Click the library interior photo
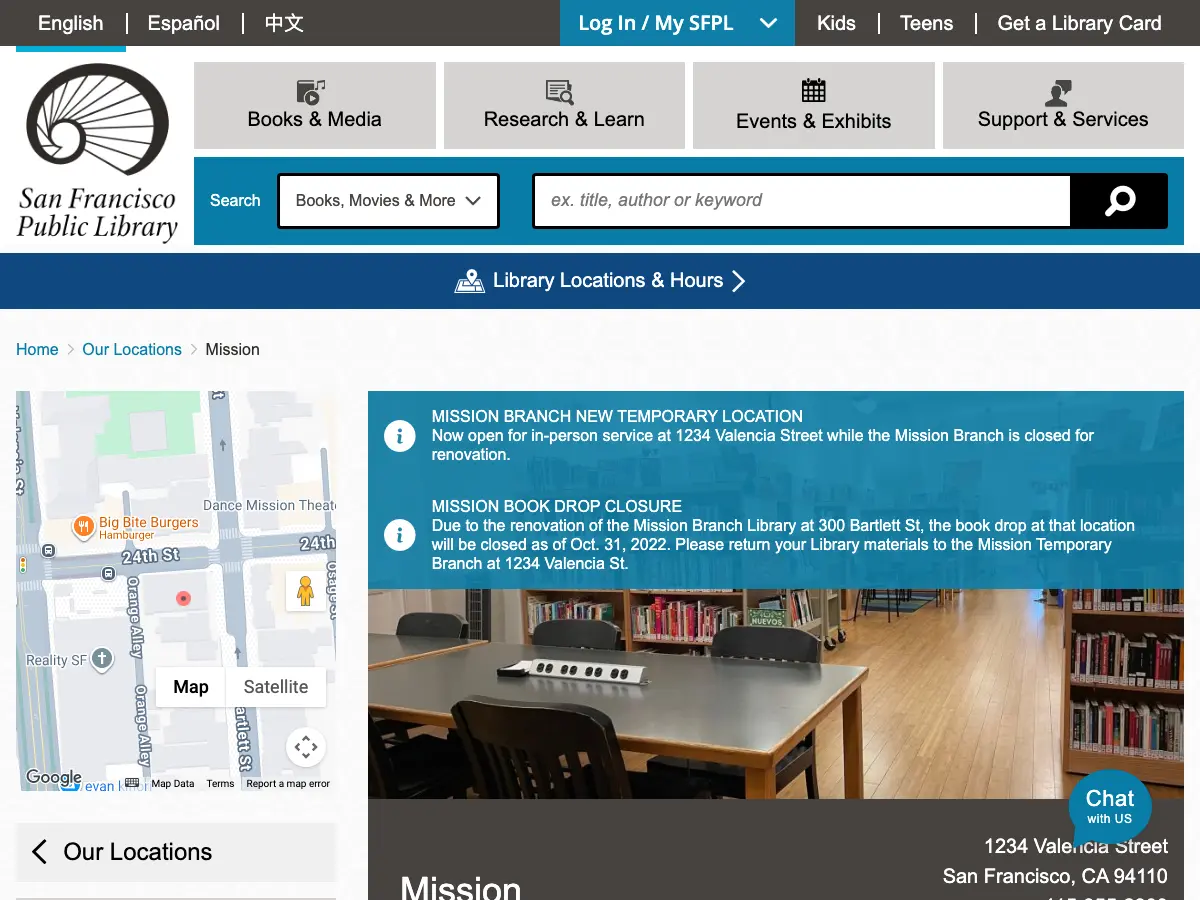1200x900 pixels. click(775, 694)
